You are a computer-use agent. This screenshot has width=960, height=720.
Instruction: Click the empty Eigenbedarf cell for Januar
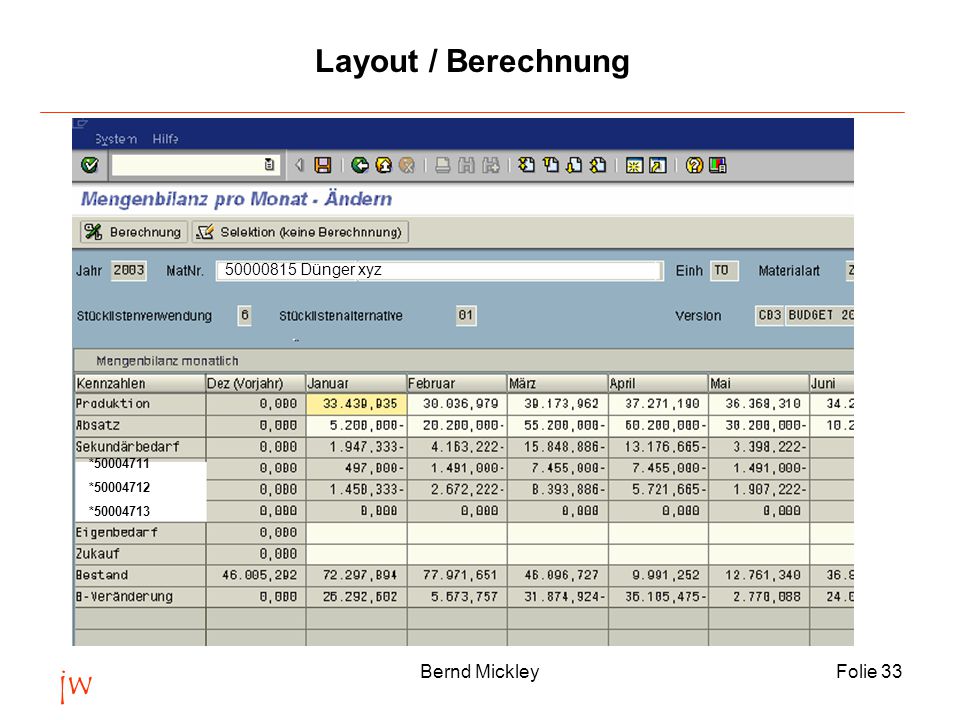(356, 533)
